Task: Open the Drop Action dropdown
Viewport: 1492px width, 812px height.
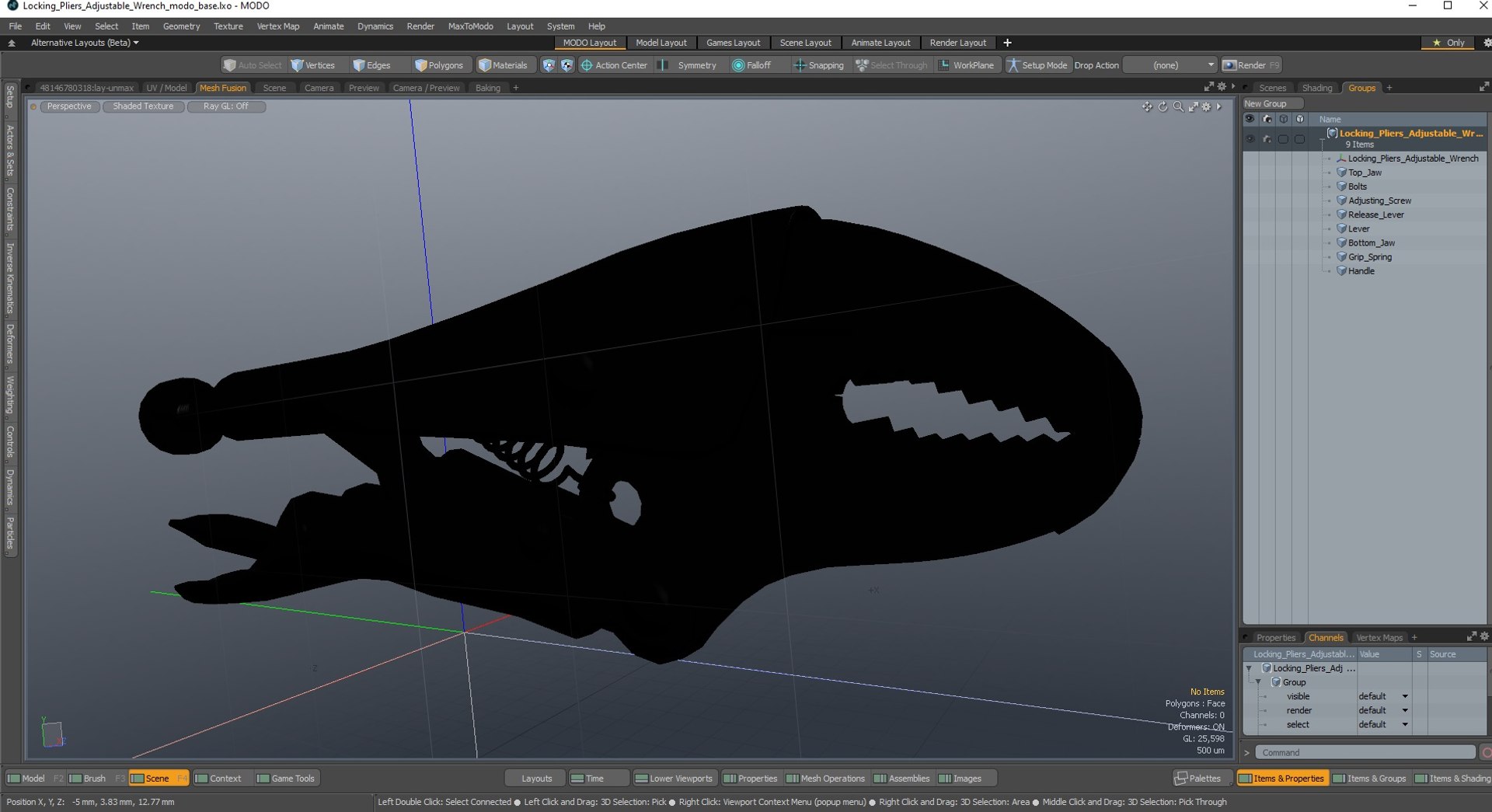Action: pyautogui.click(x=1170, y=65)
